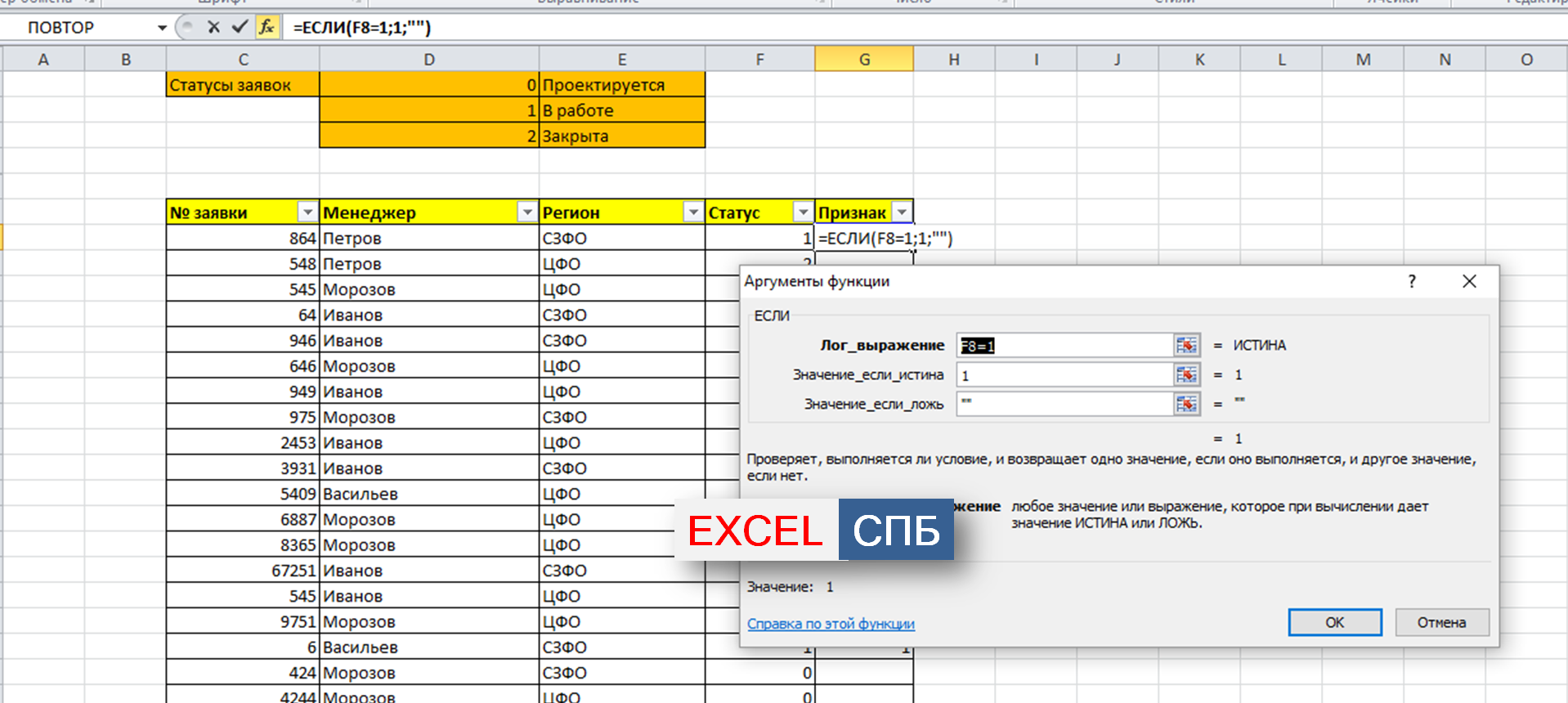Click the Значение_если_ложь input field
The height and width of the screenshot is (703, 1568).
point(1064,404)
